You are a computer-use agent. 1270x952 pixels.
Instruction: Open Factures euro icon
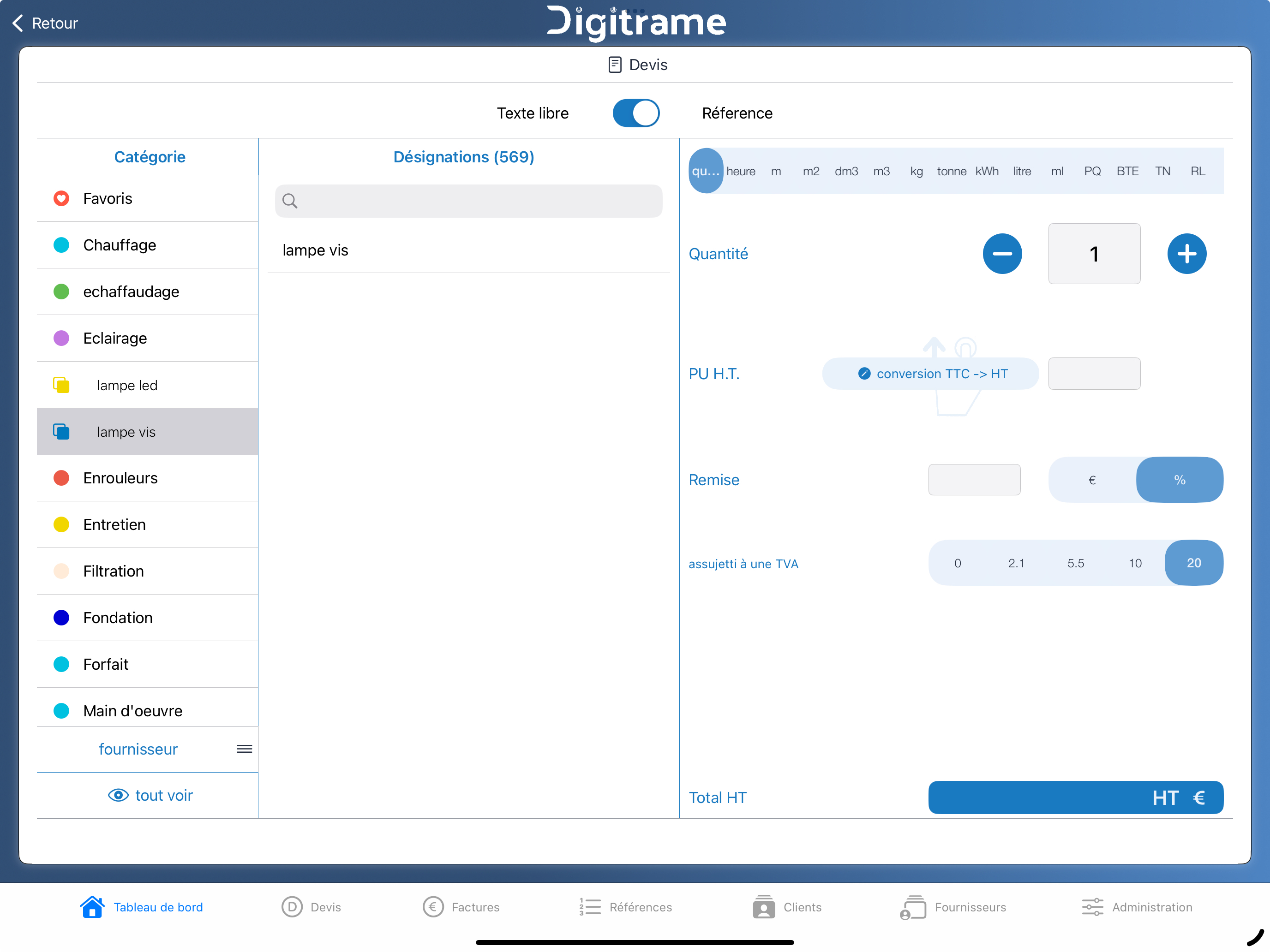click(x=433, y=907)
